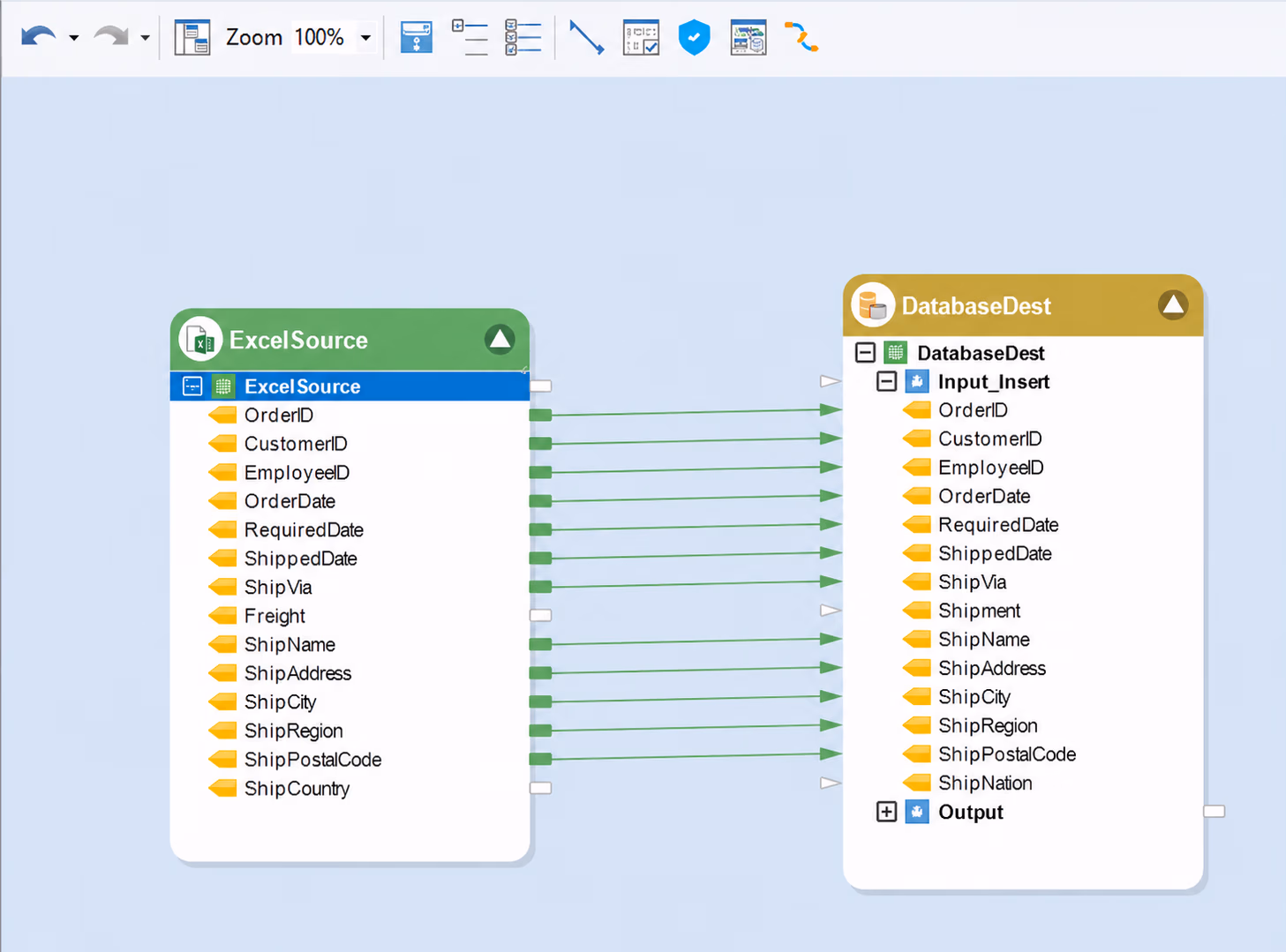This screenshot has height=952, width=1286.
Task: Select the Shipment field in DatabaseDest
Action: click(x=979, y=611)
